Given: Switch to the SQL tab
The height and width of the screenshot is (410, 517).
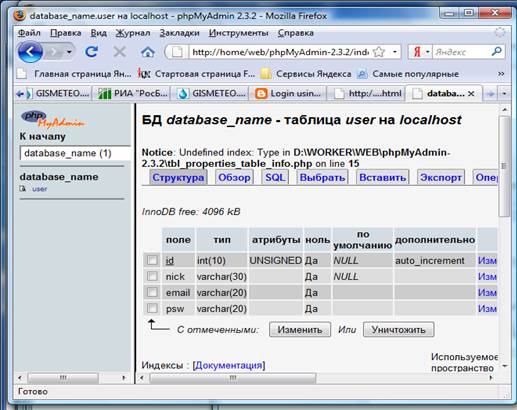Looking at the screenshot, I should [x=275, y=177].
